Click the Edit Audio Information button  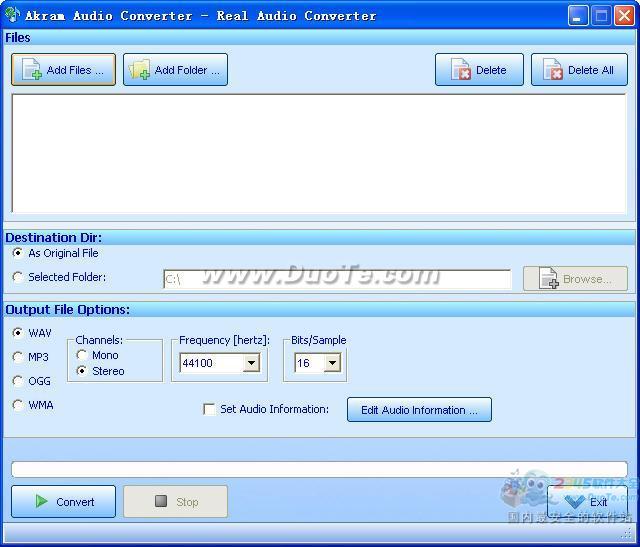[419, 409]
